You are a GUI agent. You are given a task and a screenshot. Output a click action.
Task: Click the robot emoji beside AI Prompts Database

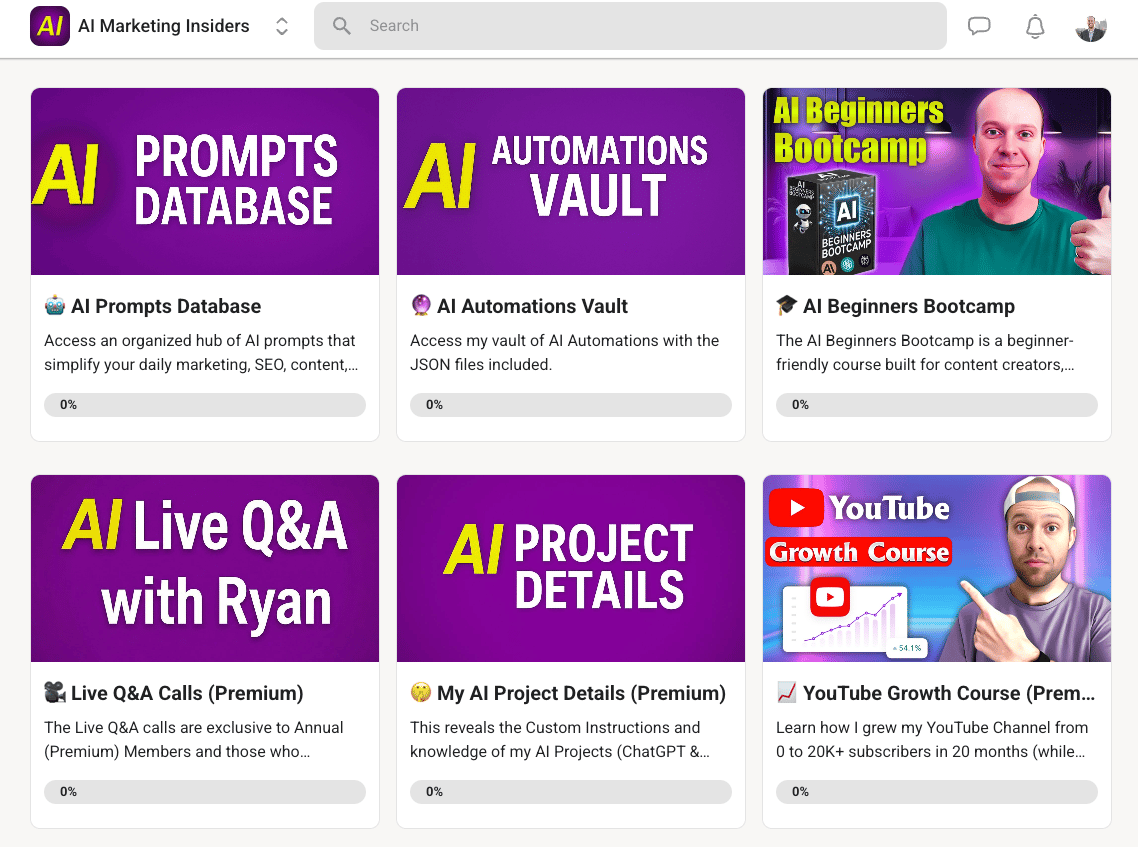55,306
